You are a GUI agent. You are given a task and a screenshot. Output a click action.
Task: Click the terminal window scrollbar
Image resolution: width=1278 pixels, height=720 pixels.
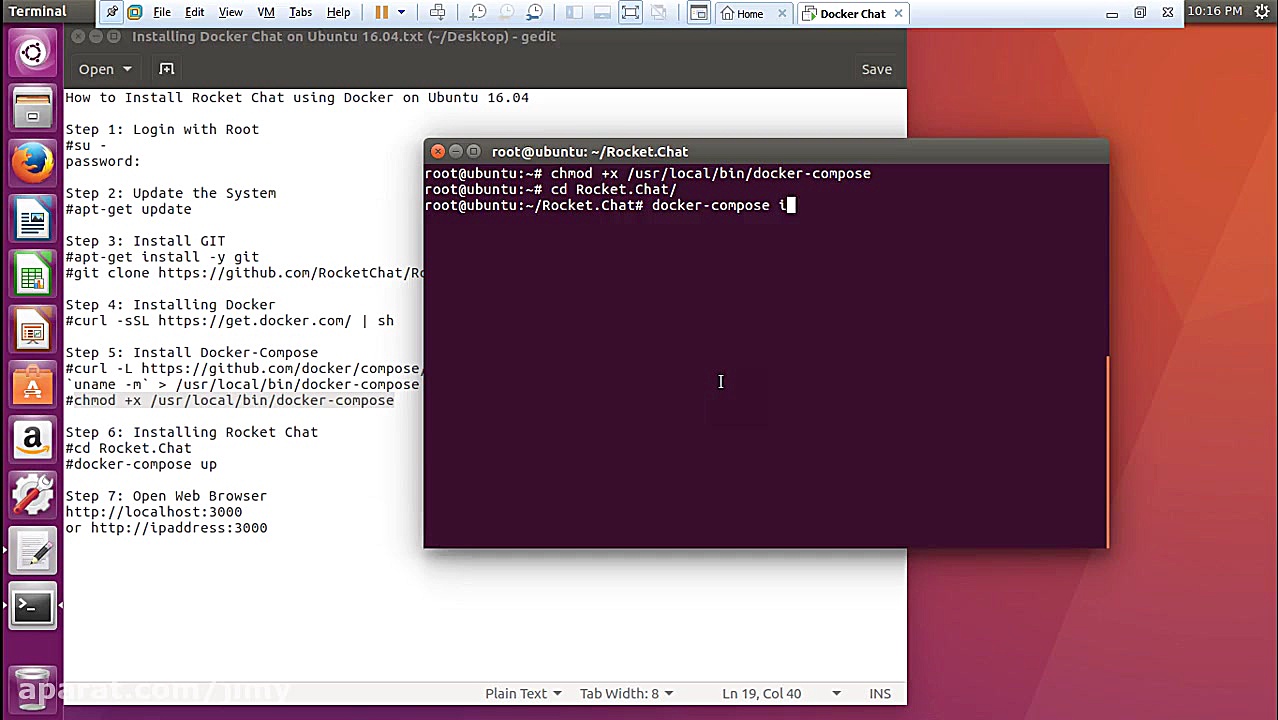pos(1107,450)
